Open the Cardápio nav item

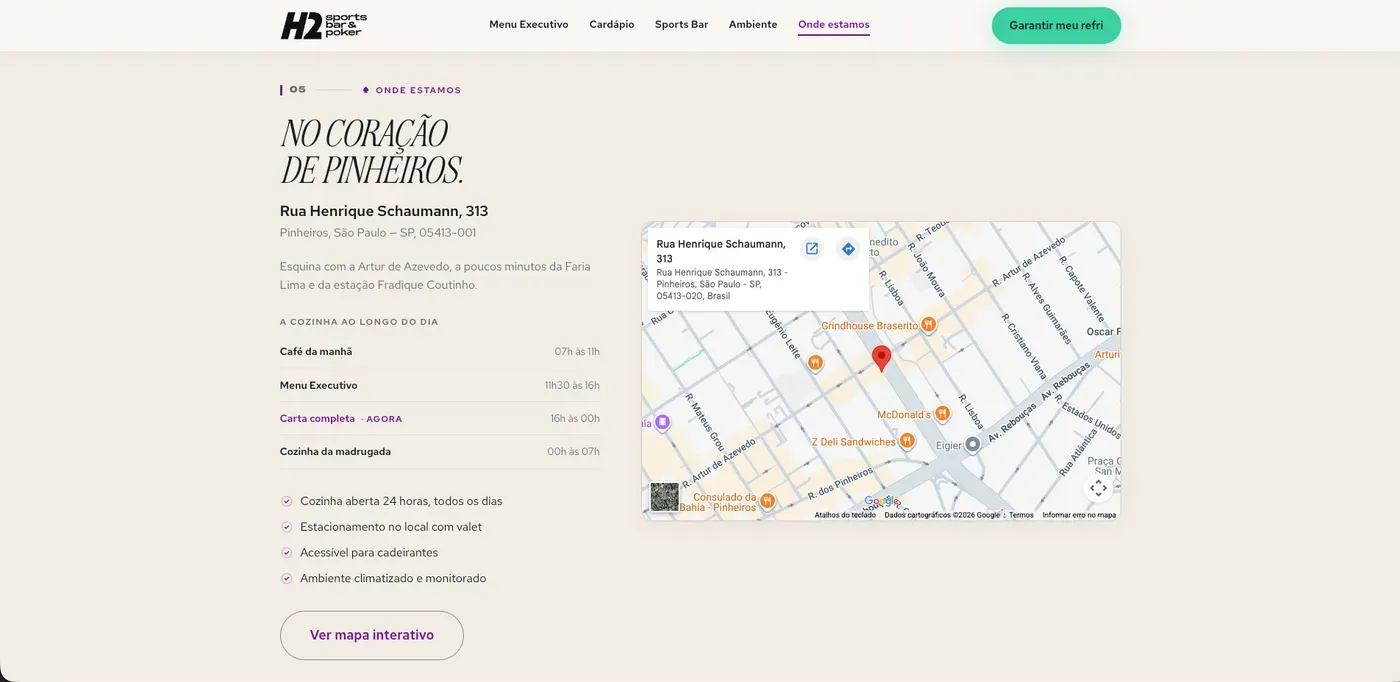(612, 25)
